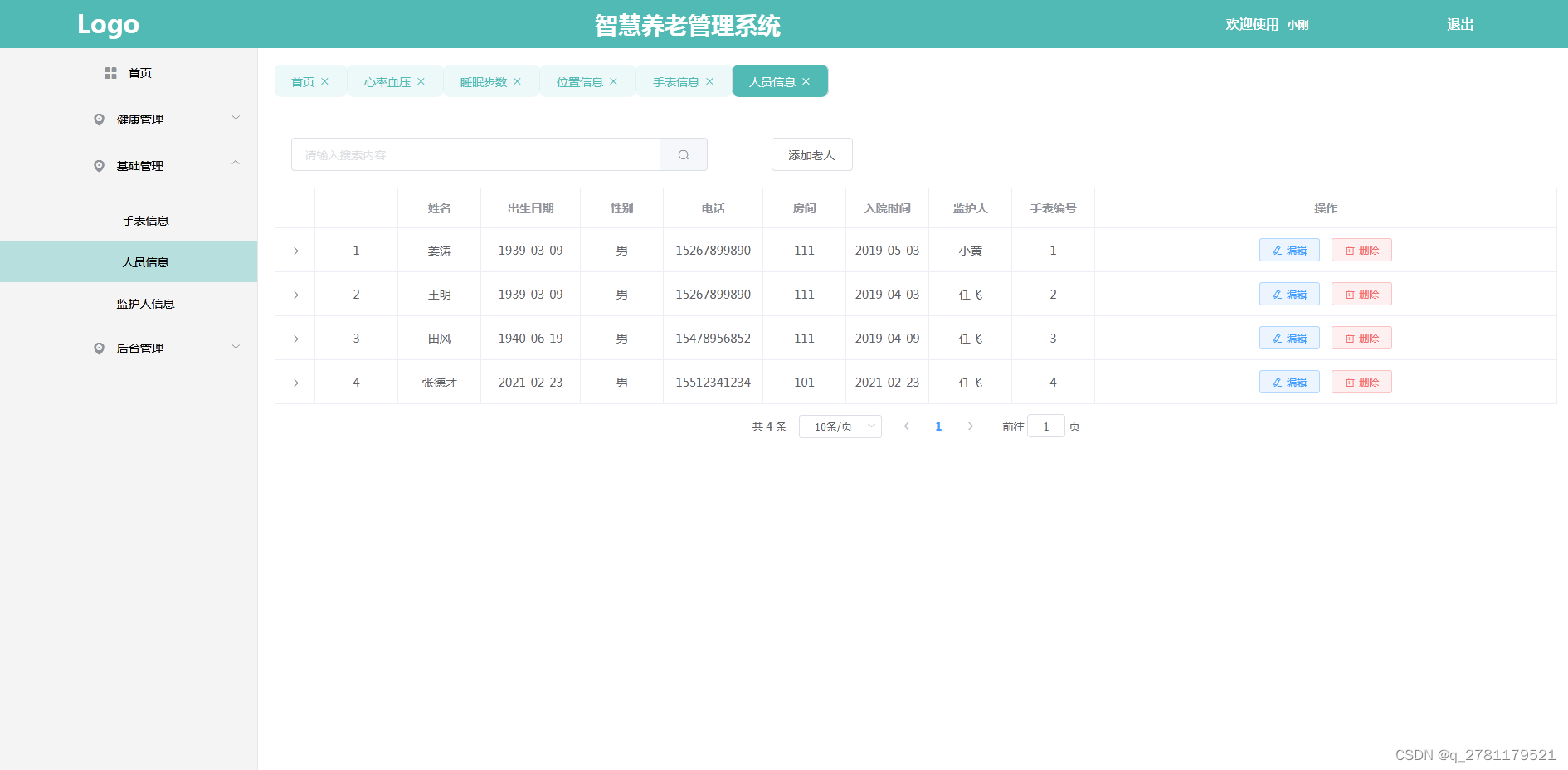Click the 共 4 条 total count text
Image resolution: width=1568 pixels, height=770 pixels.
pos(769,426)
